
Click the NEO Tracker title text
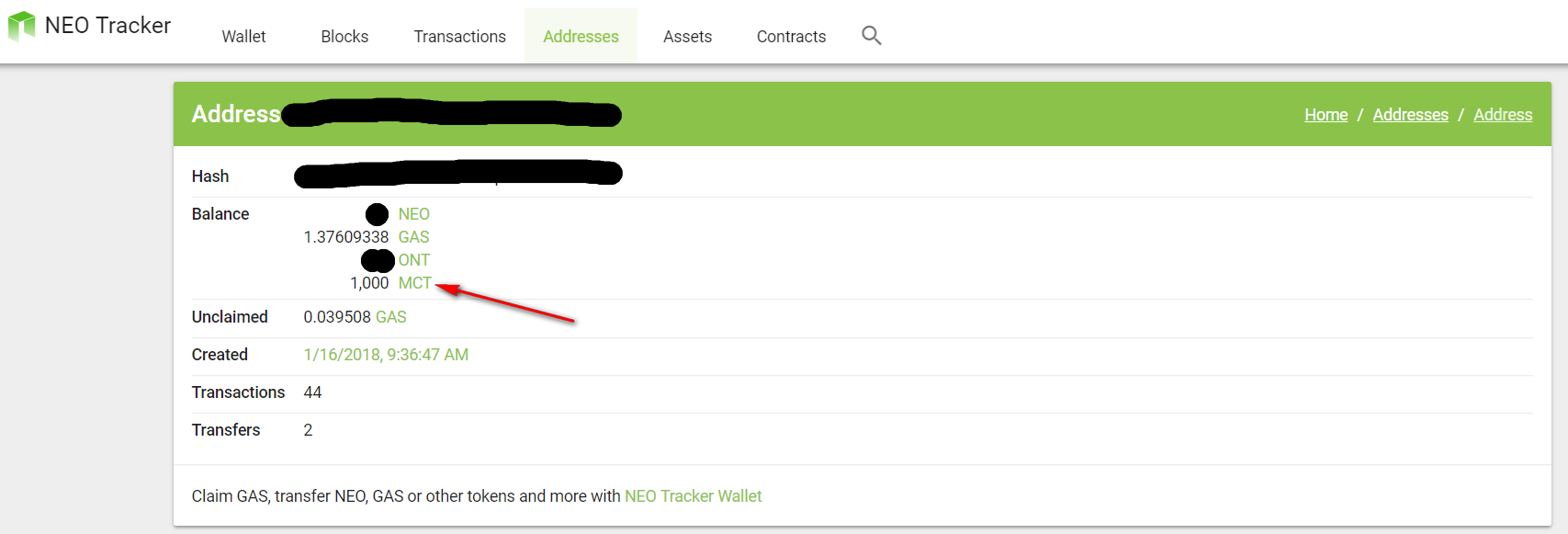[x=107, y=26]
